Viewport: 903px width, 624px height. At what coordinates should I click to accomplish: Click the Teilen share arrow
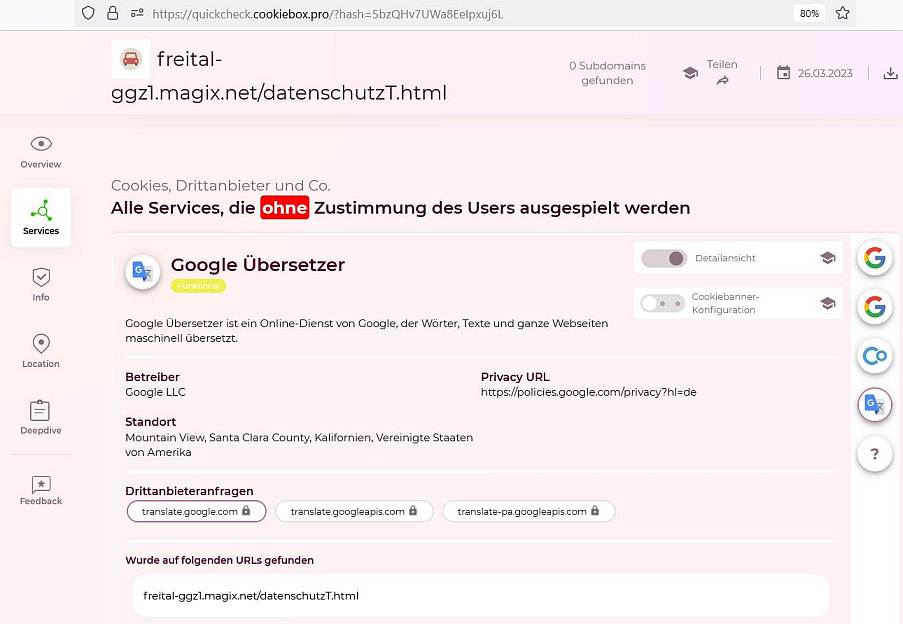(722, 81)
